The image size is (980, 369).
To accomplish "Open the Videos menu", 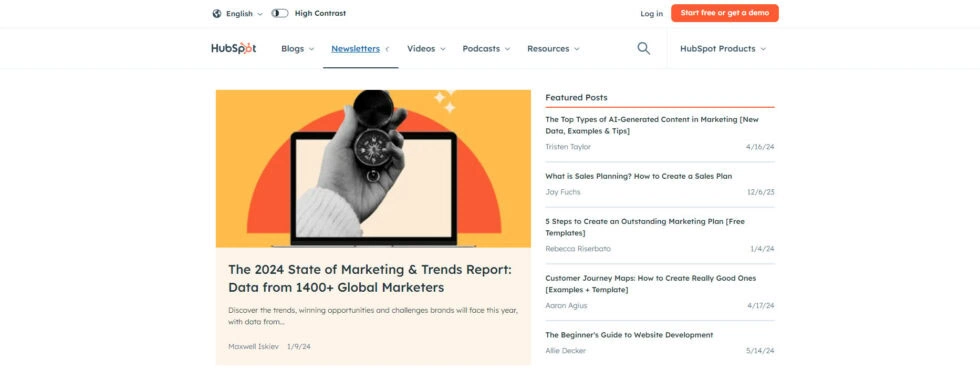I will coord(426,48).
